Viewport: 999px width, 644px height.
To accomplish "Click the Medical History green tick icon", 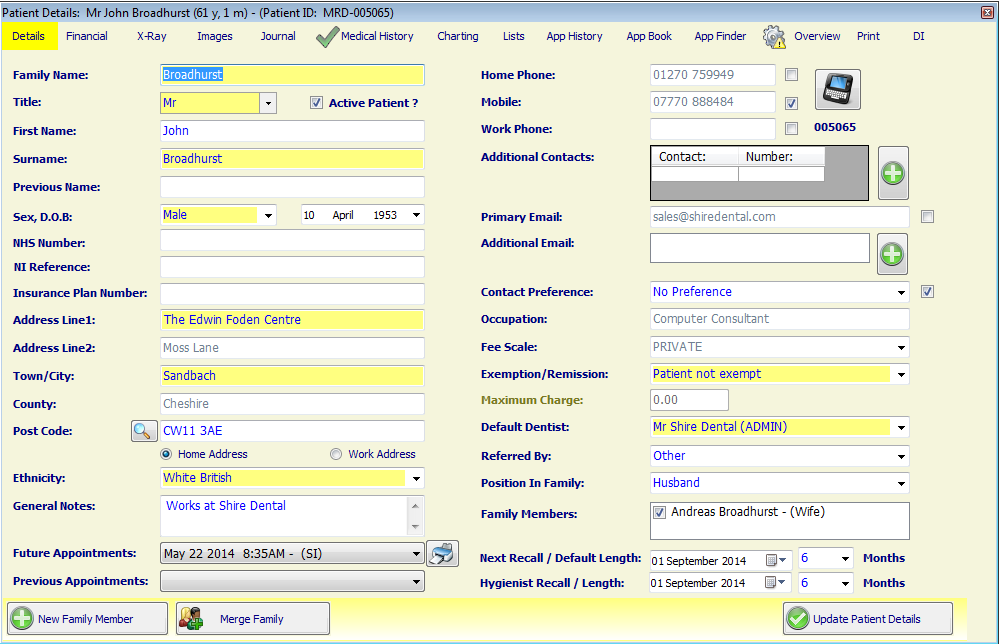I will pos(327,35).
